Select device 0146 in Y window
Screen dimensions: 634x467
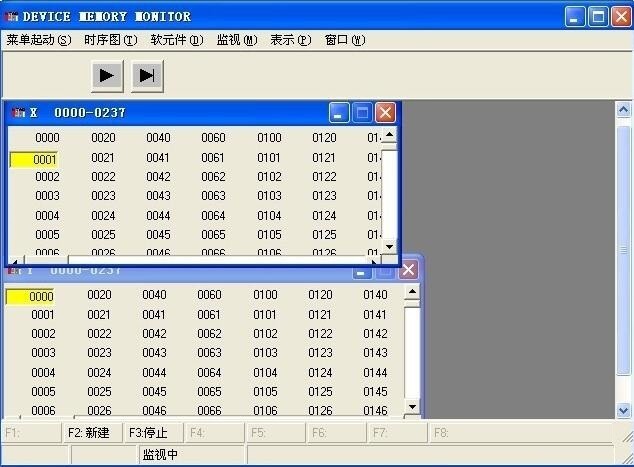(x=375, y=411)
